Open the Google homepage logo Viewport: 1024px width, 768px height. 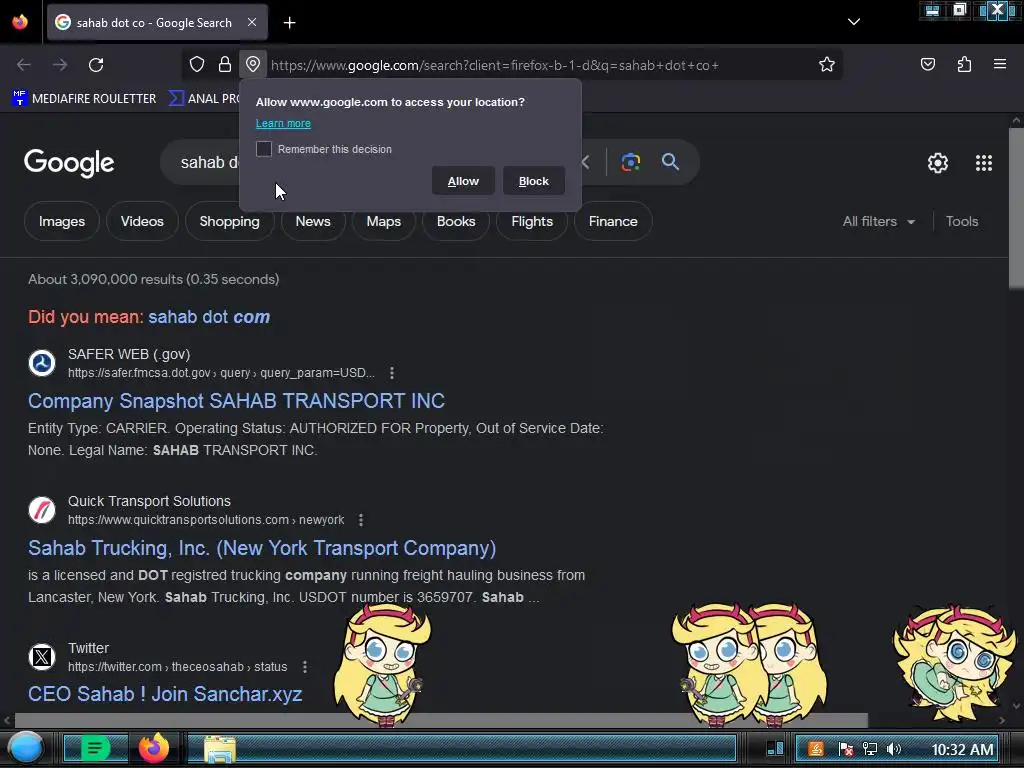point(69,163)
